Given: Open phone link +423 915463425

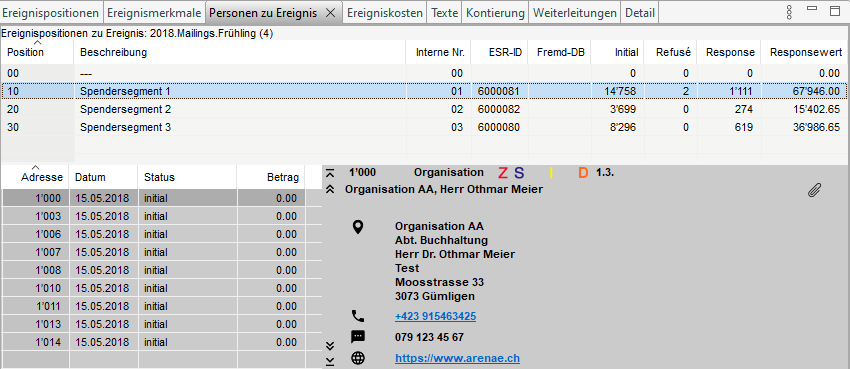Looking at the screenshot, I should (x=435, y=316).
